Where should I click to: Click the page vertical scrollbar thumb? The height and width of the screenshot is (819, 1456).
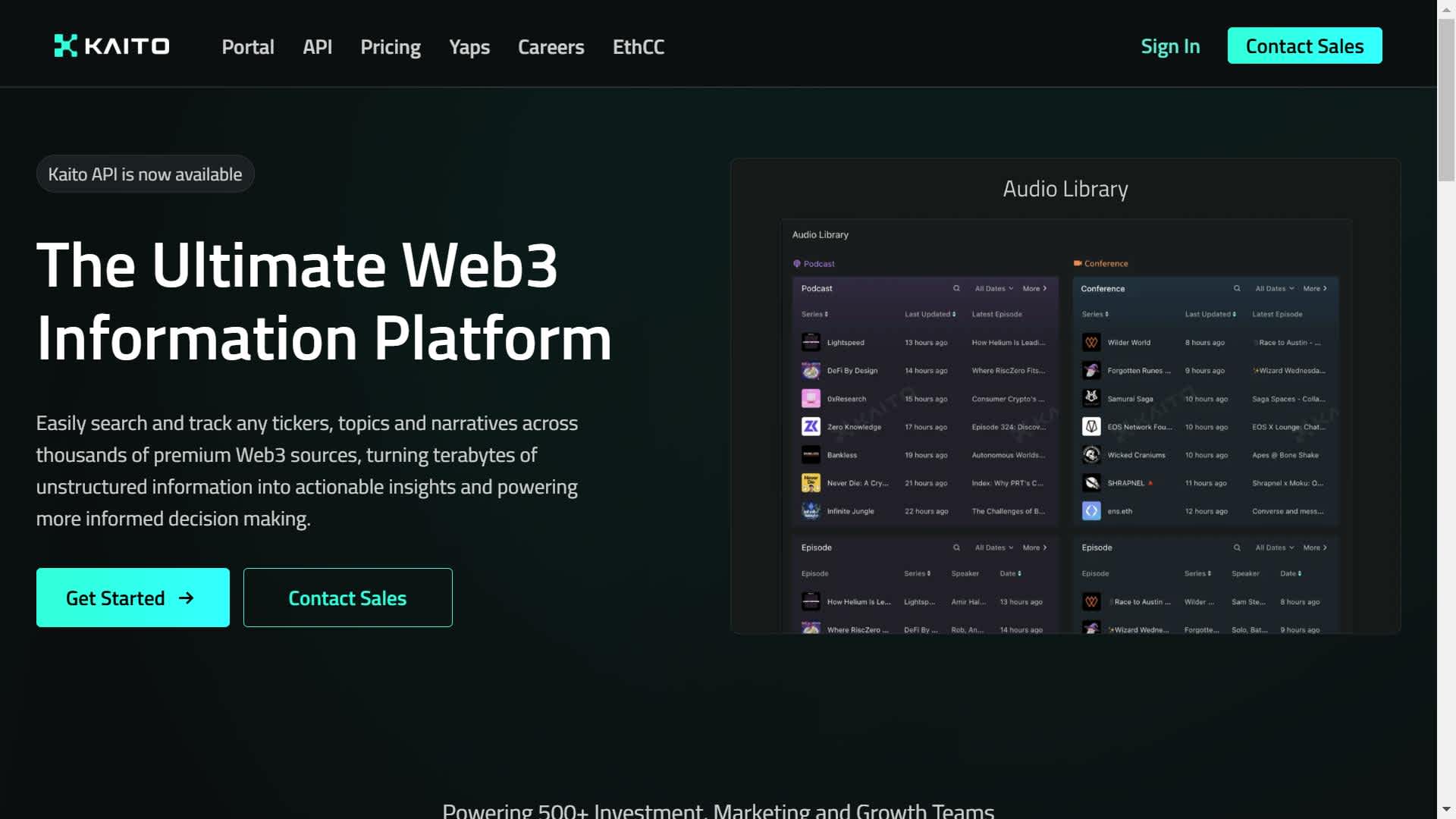[1447, 99]
